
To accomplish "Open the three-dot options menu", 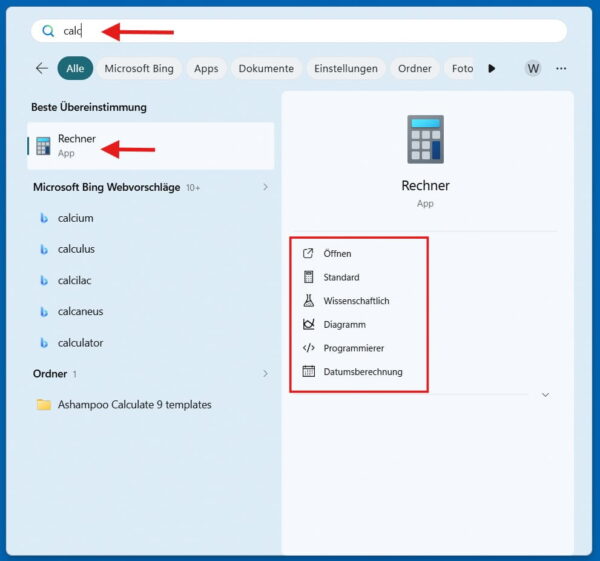I will [561, 68].
